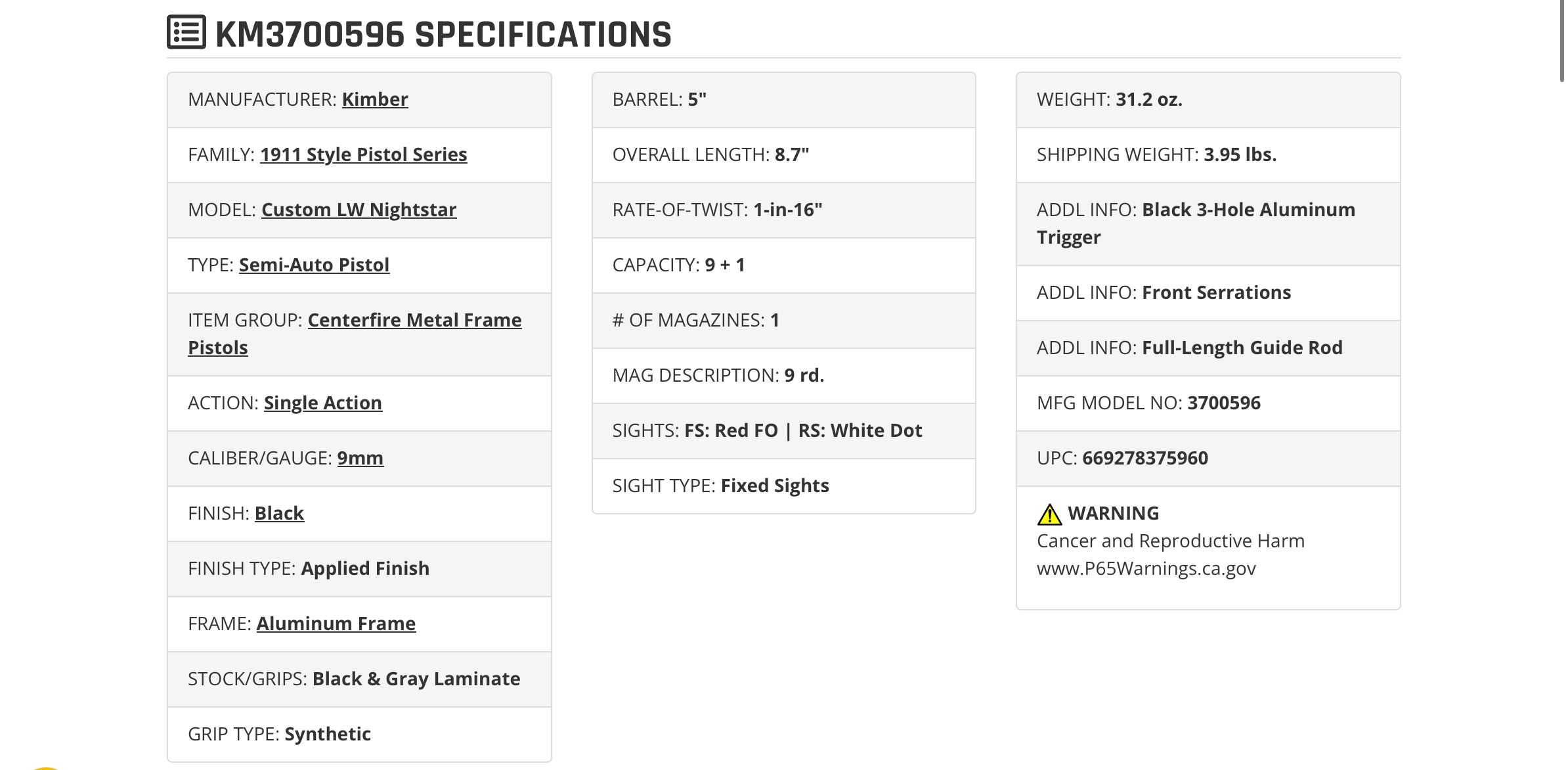Click the MFG model number 3700596
This screenshot has width=1568, height=770.
pos(1224,403)
